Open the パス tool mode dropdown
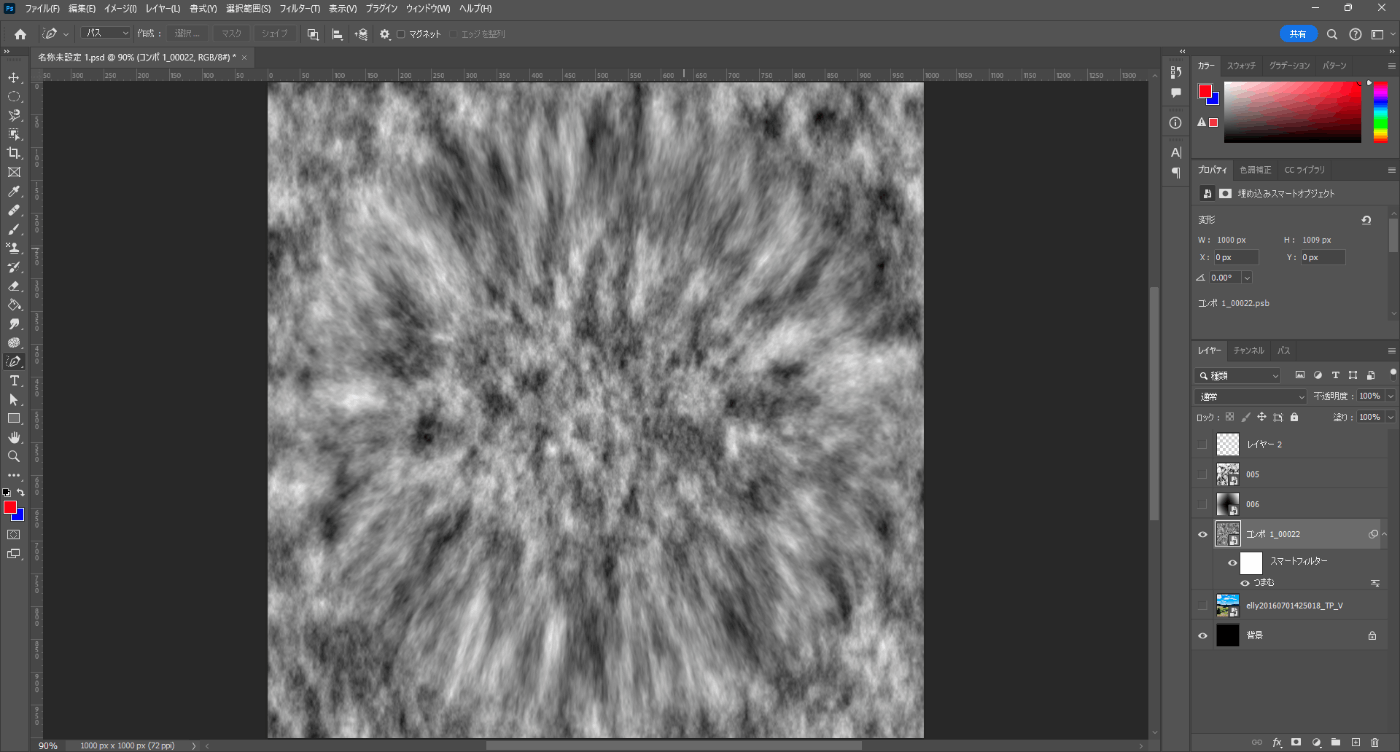 (106, 33)
